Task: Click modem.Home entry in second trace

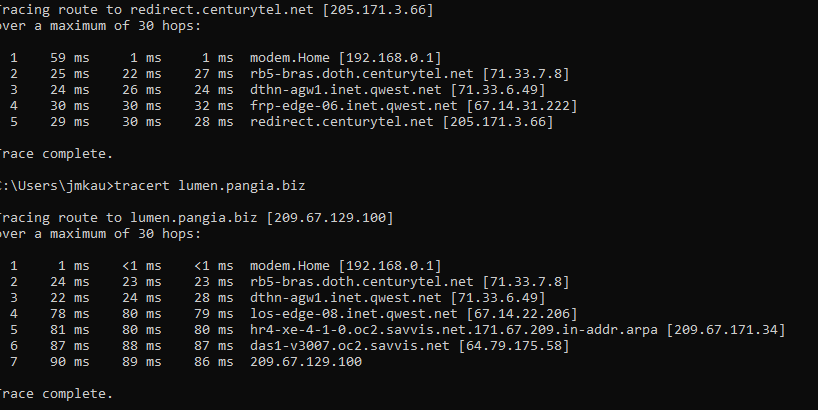Action: [x=290, y=266]
